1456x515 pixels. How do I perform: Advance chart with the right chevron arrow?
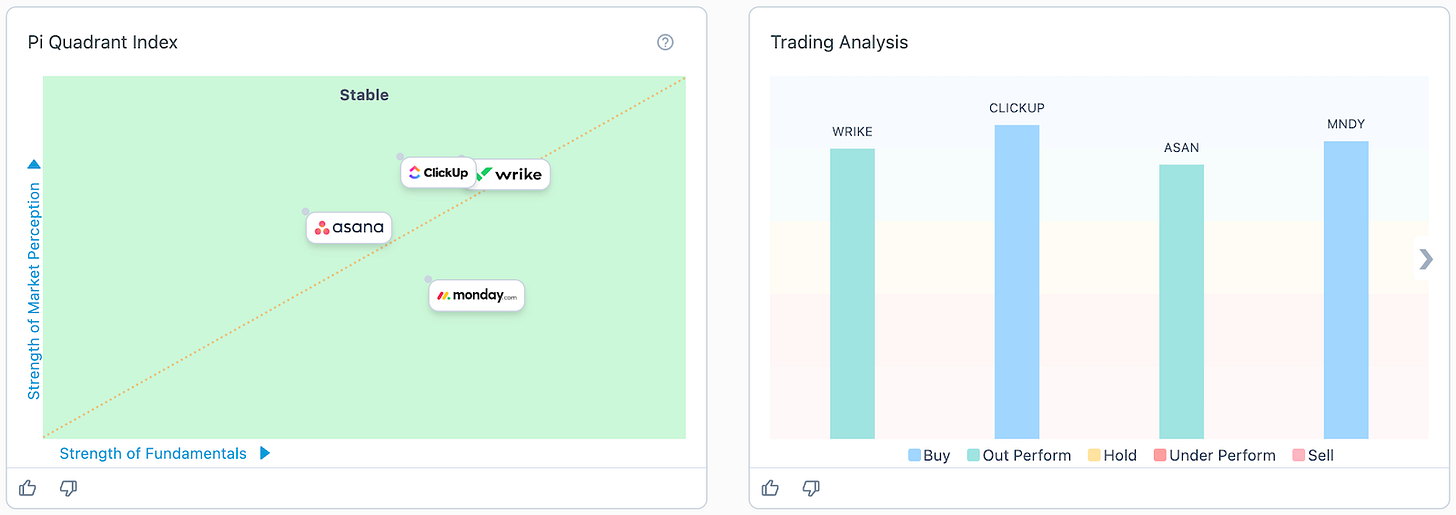tap(1426, 259)
